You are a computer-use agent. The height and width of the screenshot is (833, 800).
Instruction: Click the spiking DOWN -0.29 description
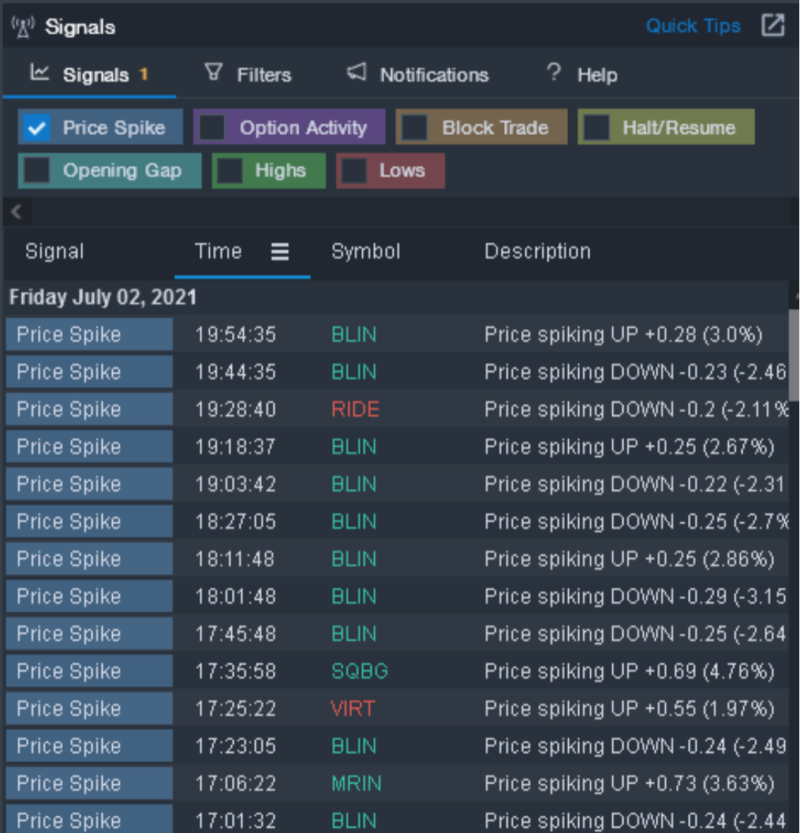pyautogui.click(x=636, y=597)
